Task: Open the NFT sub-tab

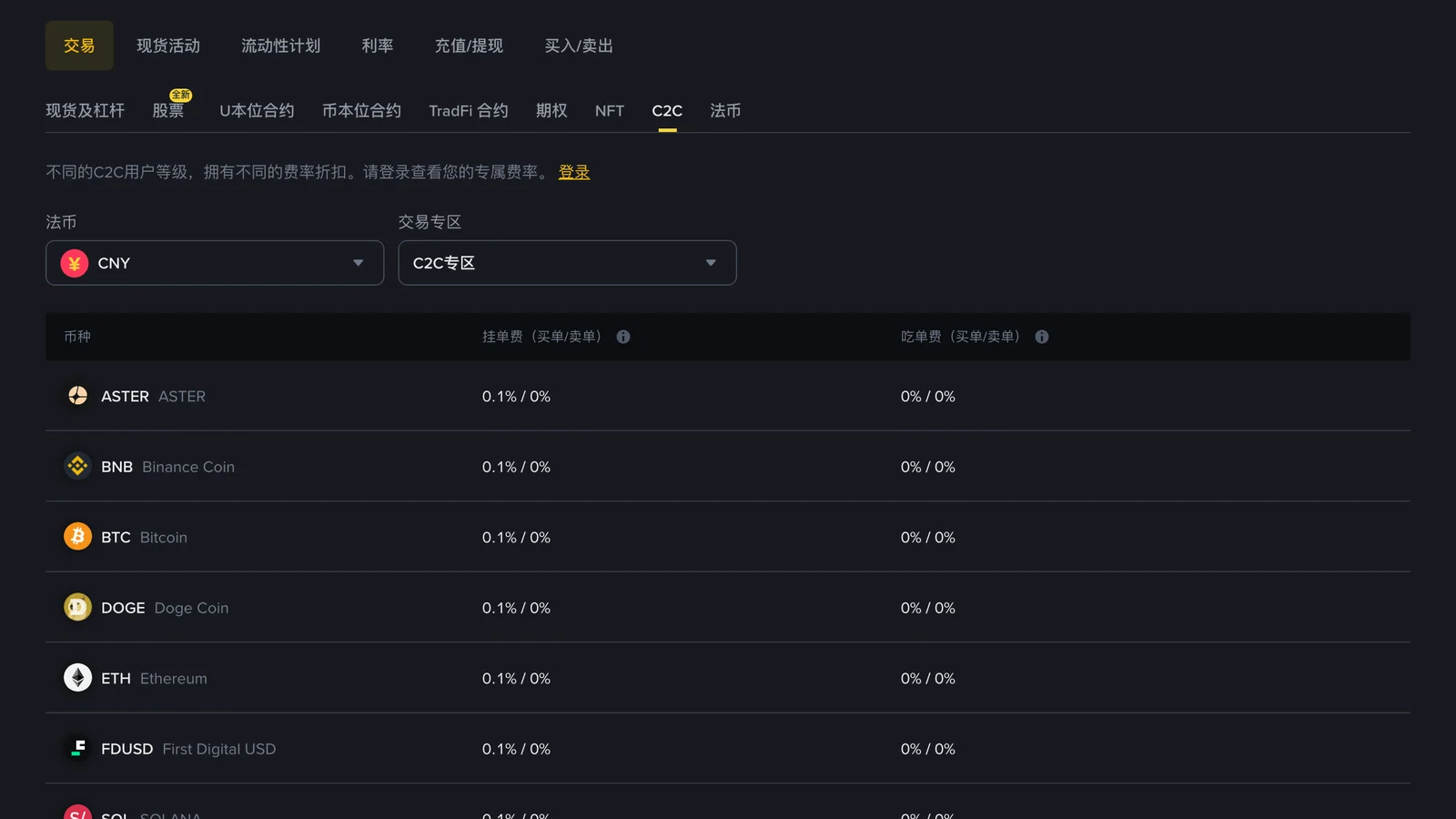Action: pos(610,111)
